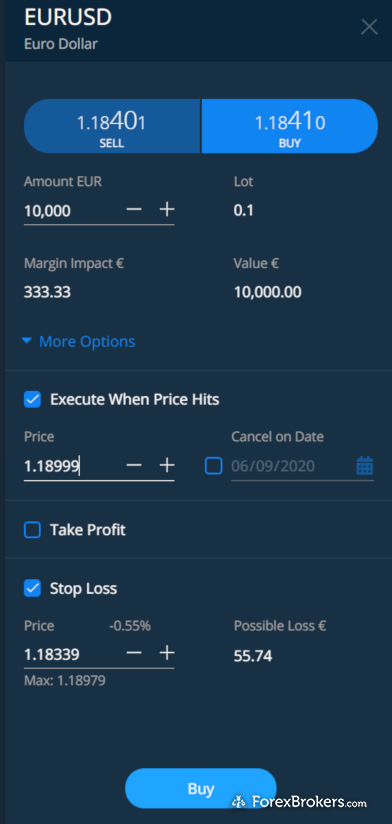Increase Amount EUR with plus icon
The width and height of the screenshot is (392, 824).
click(167, 210)
